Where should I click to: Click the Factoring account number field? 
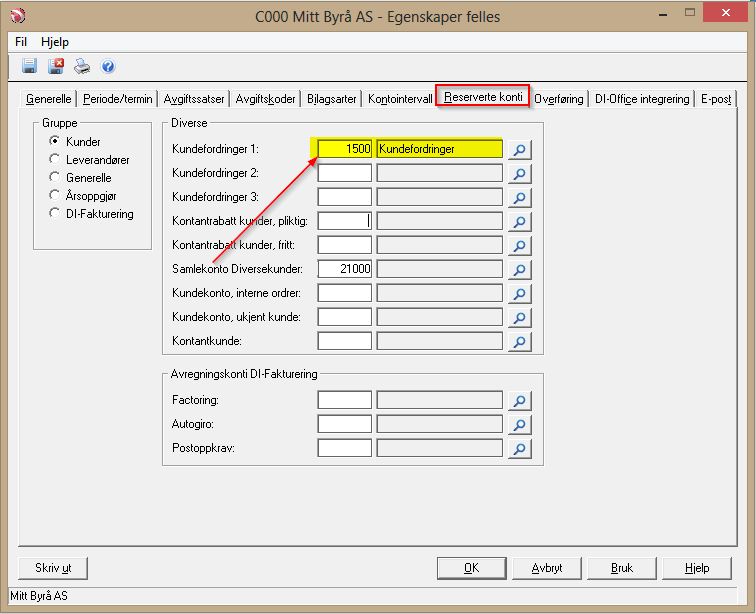pyautogui.click(x=345, y=400)
